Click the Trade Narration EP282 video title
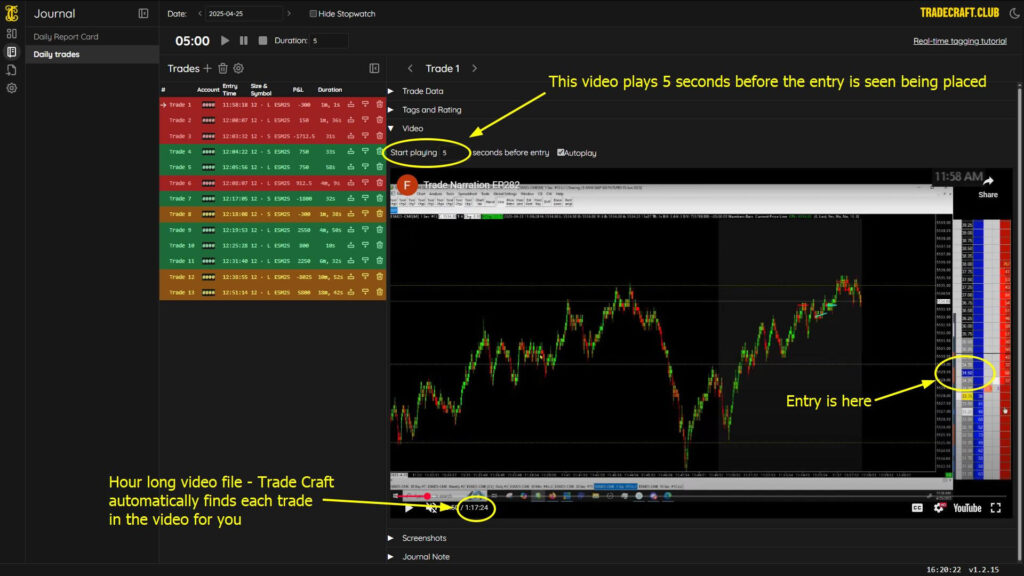Screen dimensions: 1024x576 click(472, 185)
